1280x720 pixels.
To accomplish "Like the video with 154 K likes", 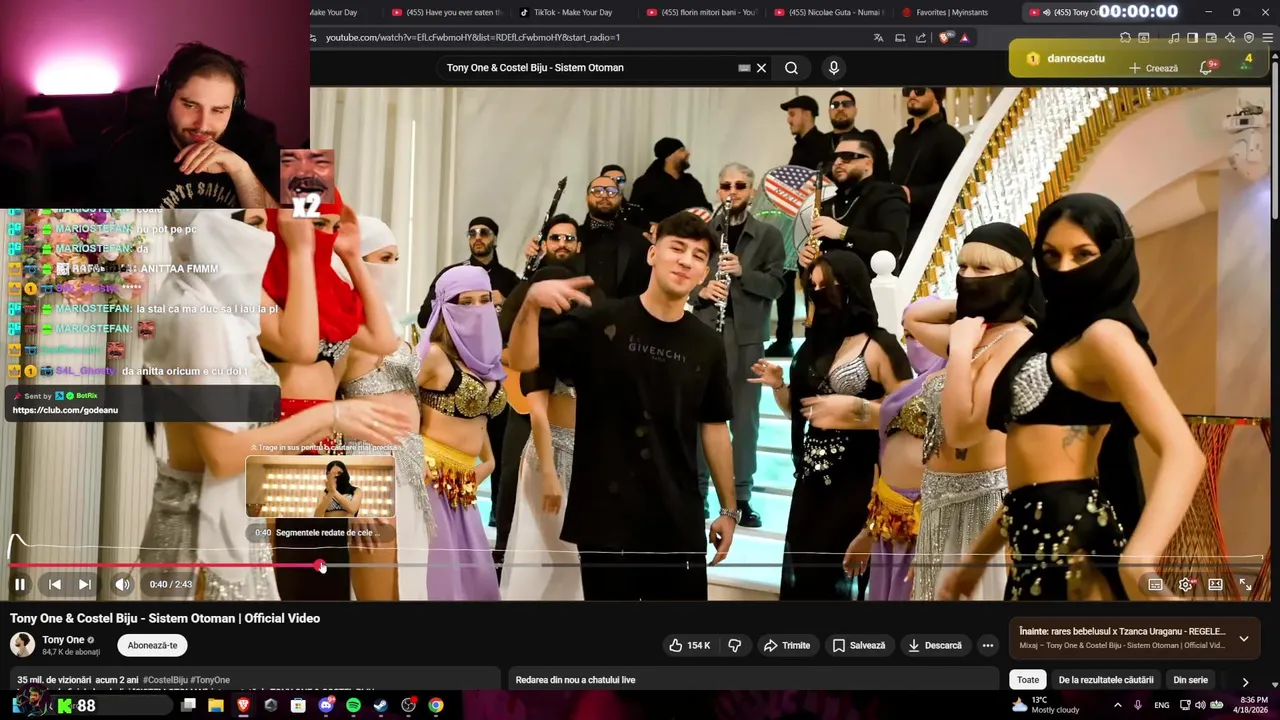I will tap(690, 645).
